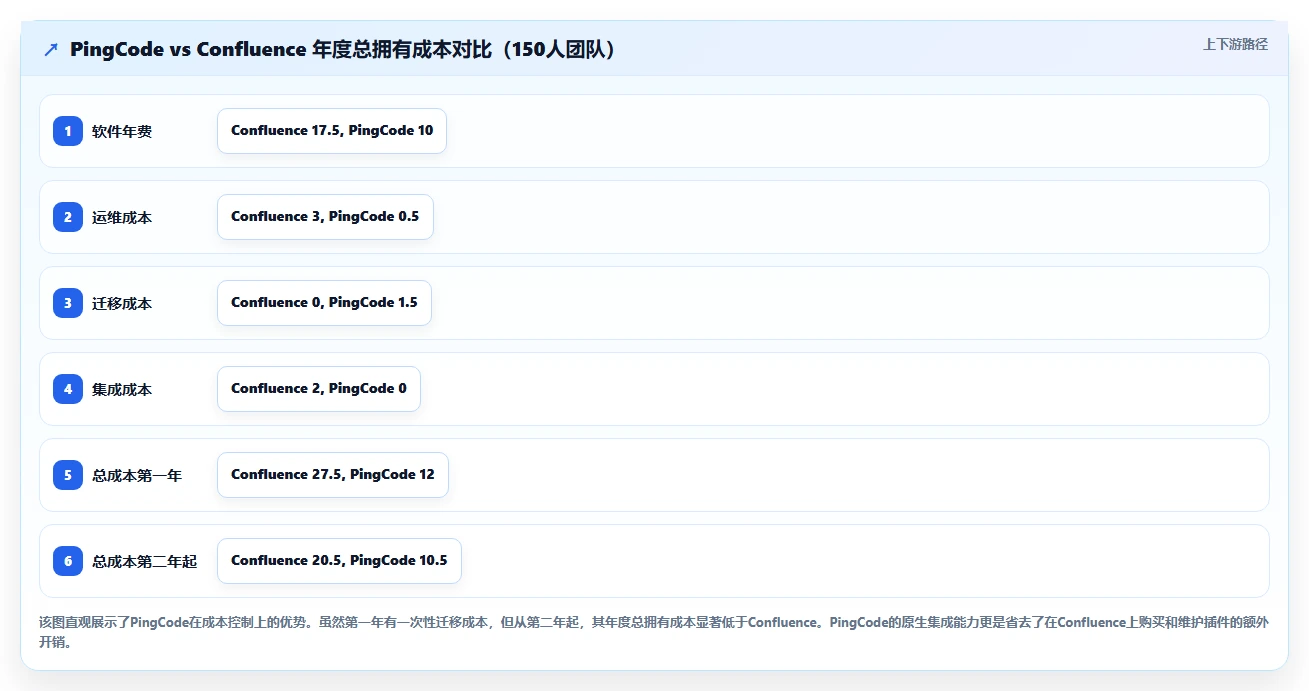Image resolution: width=1309 pixels, height=691 pixels.
Task: Open the Confluence 20.5, PingCode 10.5 chip
Action: [x=339, y=561]
